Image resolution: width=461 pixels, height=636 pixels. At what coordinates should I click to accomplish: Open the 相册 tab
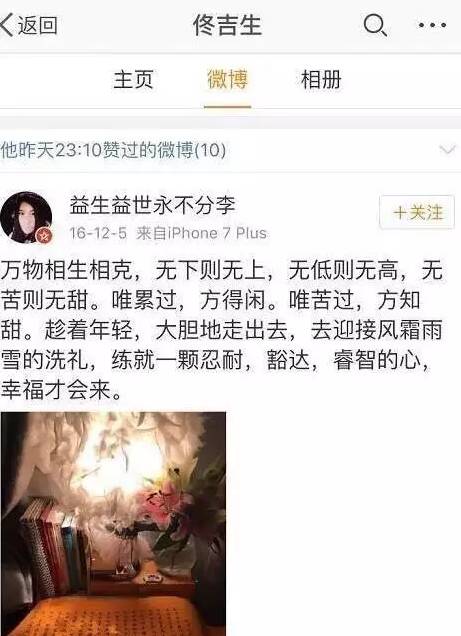point(321,80)
